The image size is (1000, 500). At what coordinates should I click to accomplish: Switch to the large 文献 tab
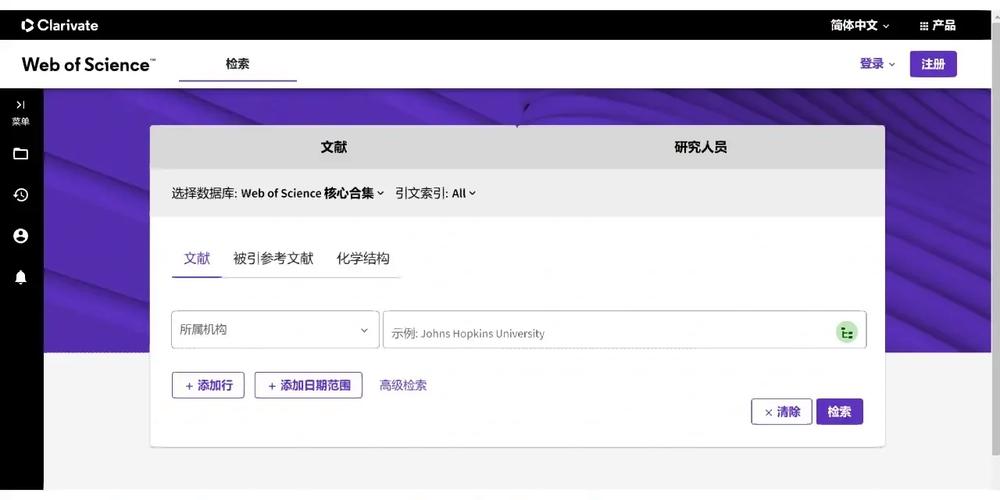tap(334, 147)
